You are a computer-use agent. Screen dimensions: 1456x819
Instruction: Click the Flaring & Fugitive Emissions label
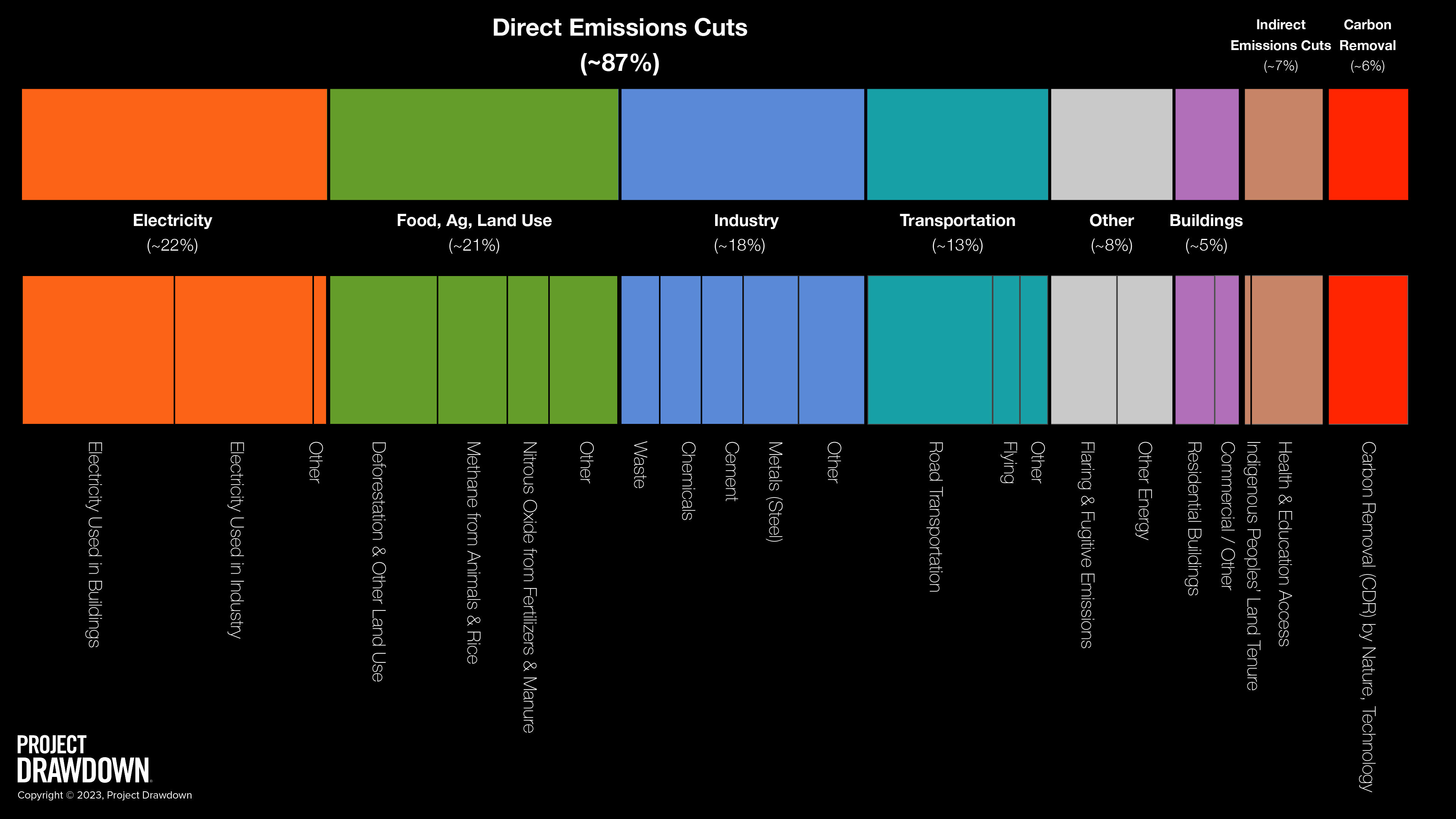tap(1087, 544)
